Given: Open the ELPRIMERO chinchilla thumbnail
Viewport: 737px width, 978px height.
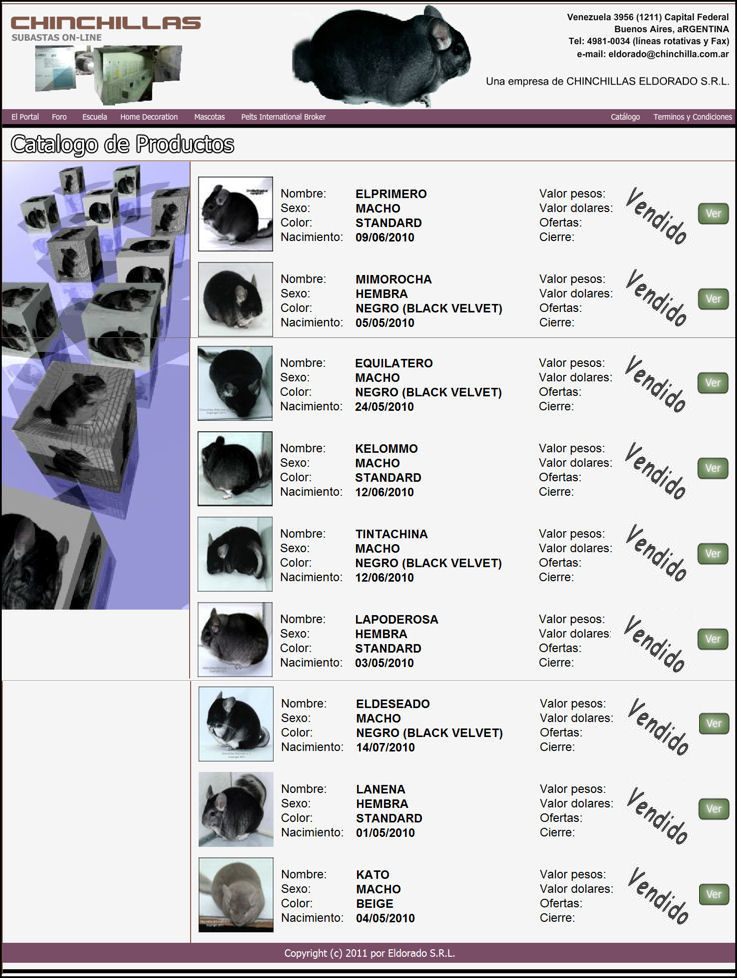Looking at the screenshot, I should (x=235, y=213).
